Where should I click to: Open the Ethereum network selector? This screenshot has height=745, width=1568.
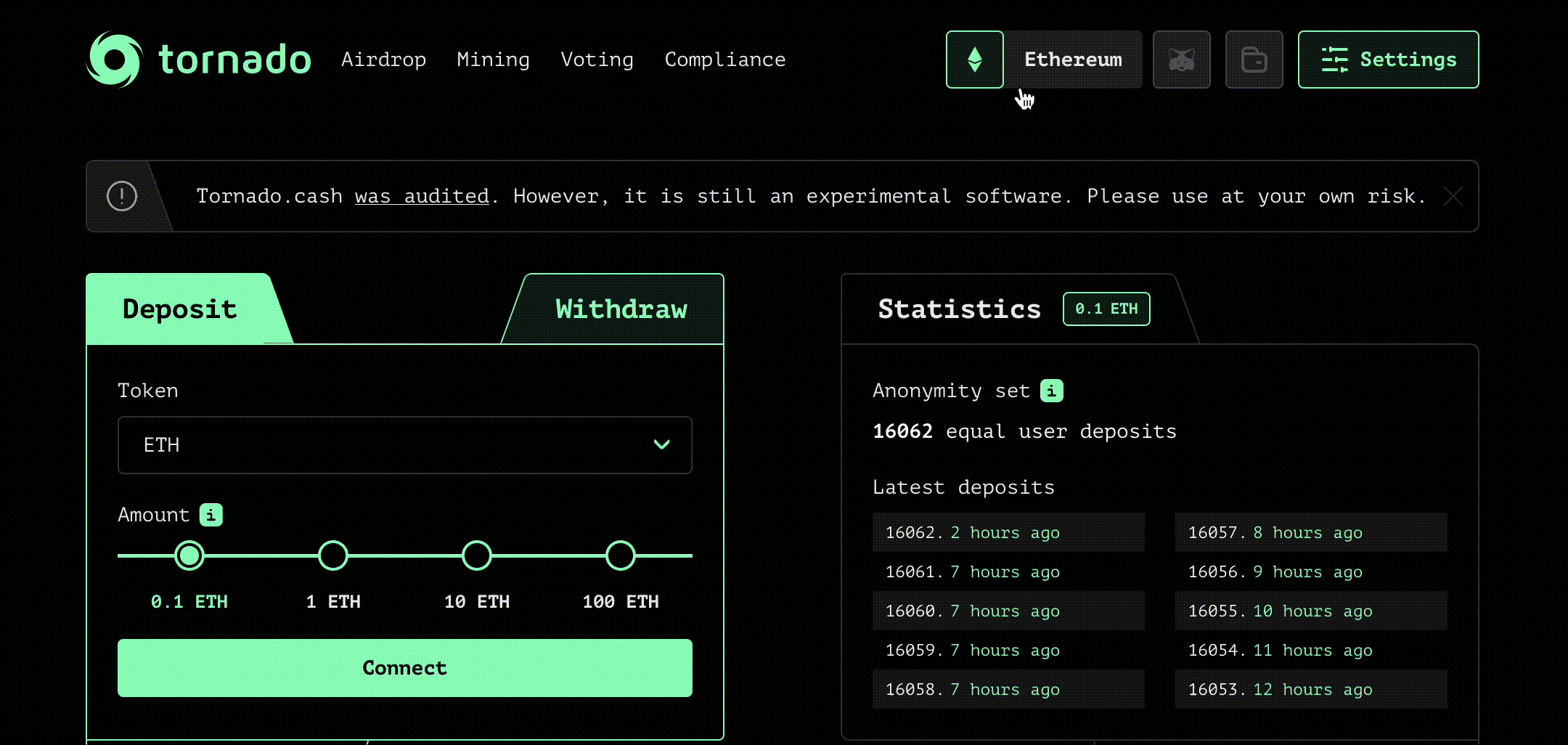point(1072,60)
